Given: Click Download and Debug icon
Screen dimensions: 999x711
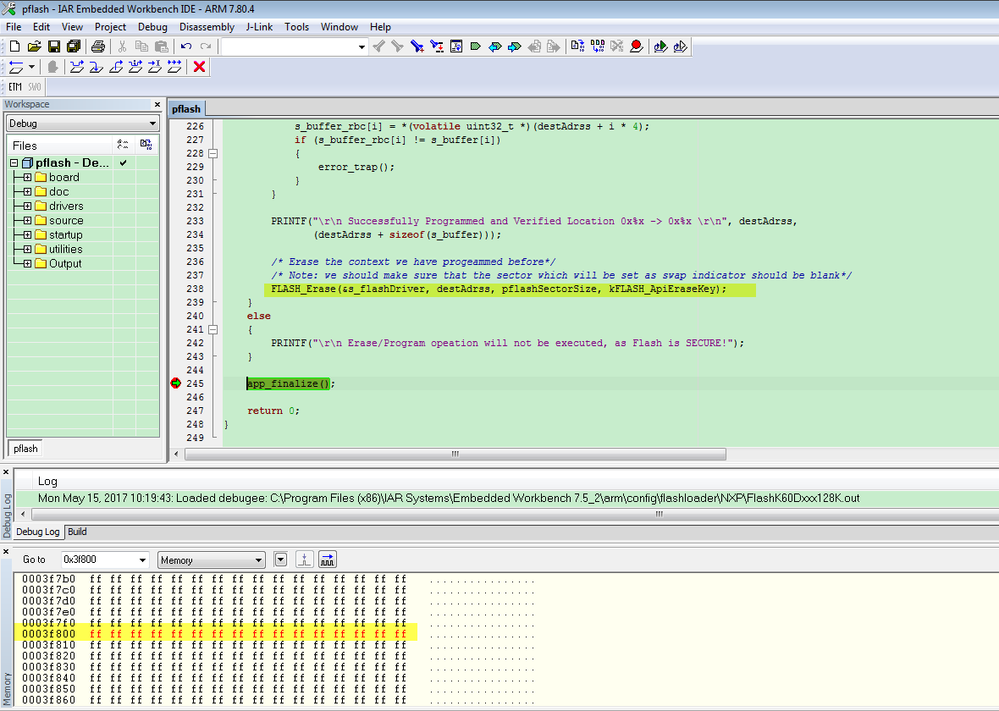Looking at the screenshot, I should (661, 46).
